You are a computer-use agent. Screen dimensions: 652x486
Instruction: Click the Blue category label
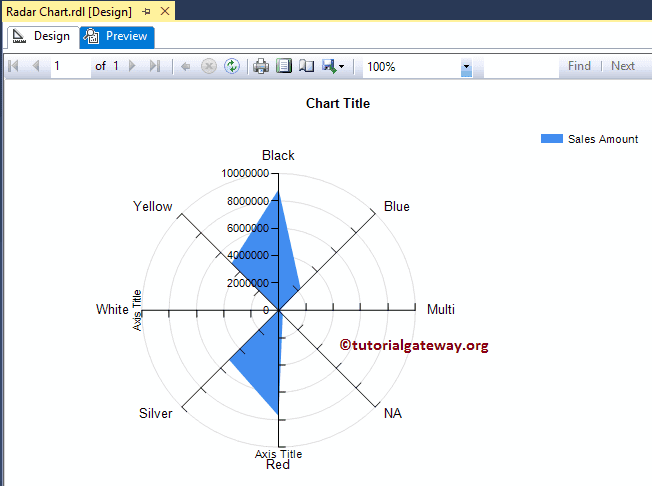(x=397, y=206)
